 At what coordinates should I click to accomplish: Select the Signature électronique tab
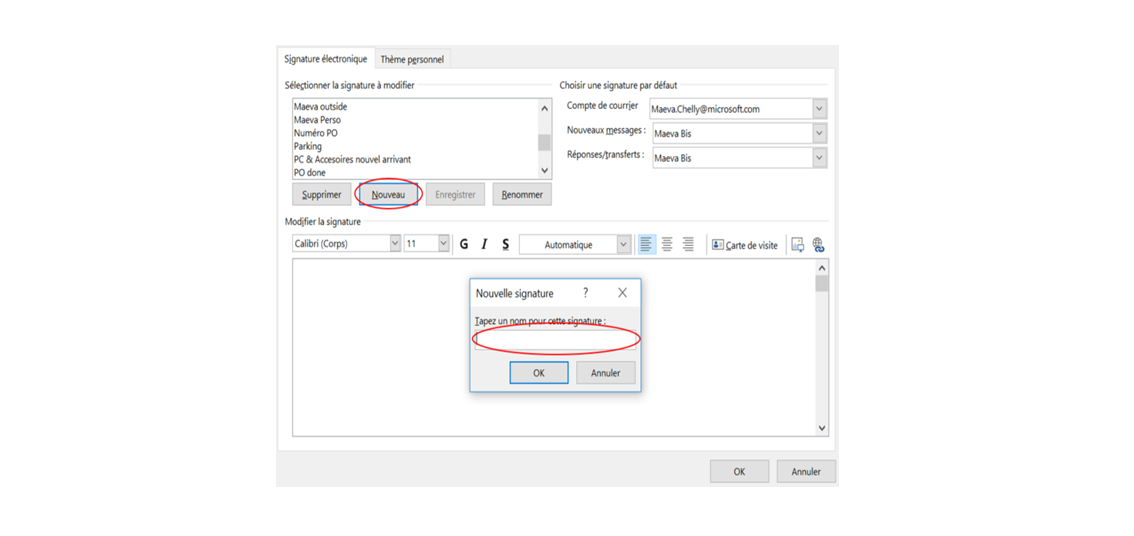[325, 59]
